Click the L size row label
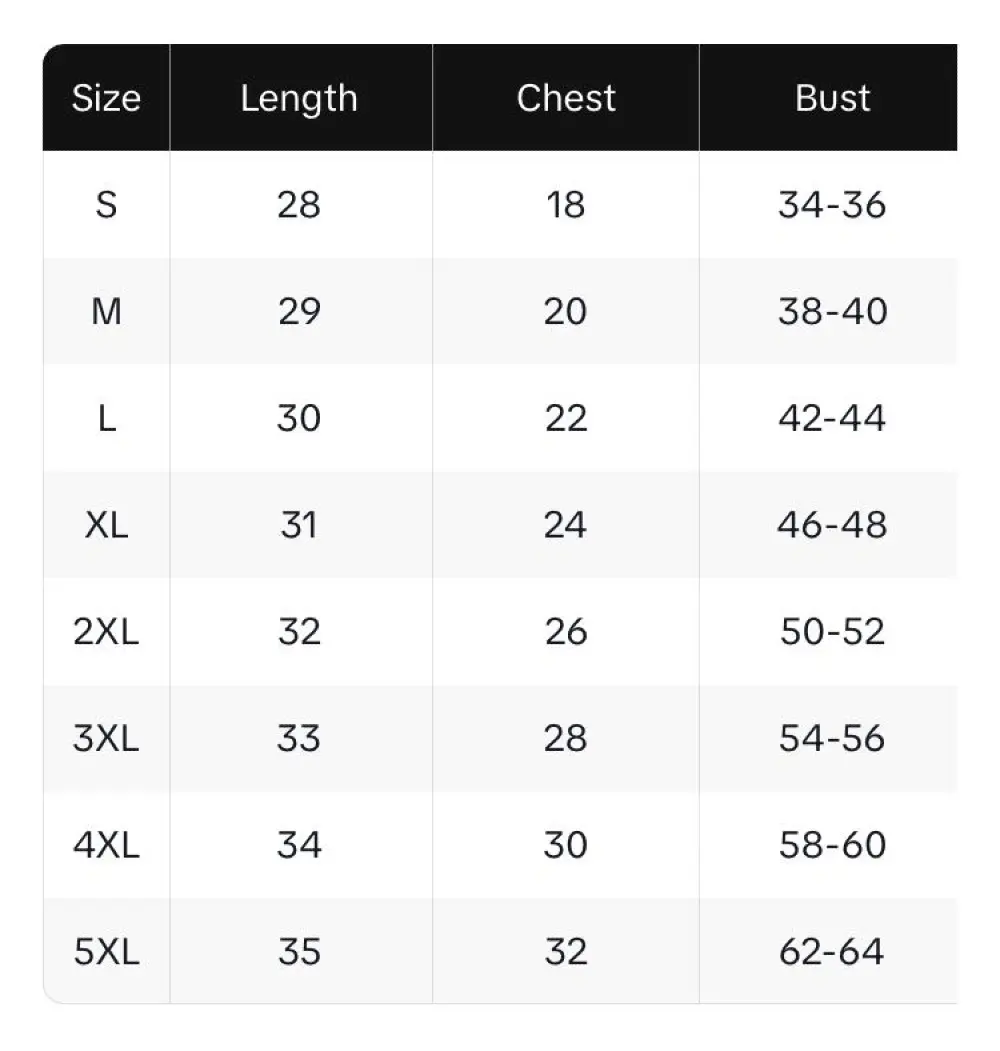Viewport: 1000px width, 1051px height. click(106, 418)
